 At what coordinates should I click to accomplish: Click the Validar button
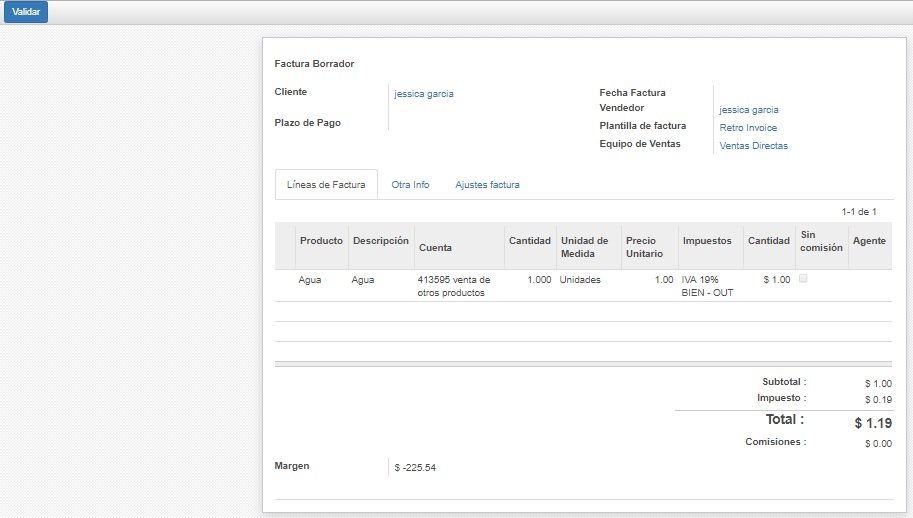point(25,12)
